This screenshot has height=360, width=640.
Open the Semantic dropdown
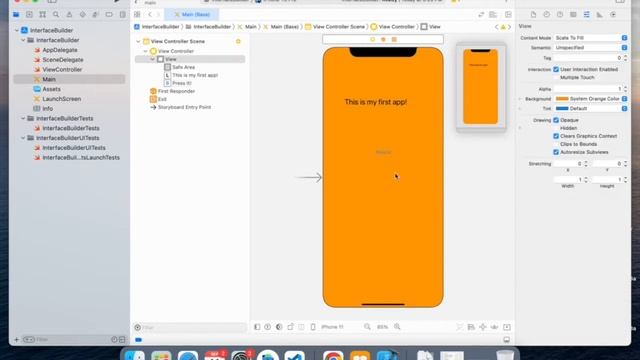pyautogui.click(x=590, y=48)
